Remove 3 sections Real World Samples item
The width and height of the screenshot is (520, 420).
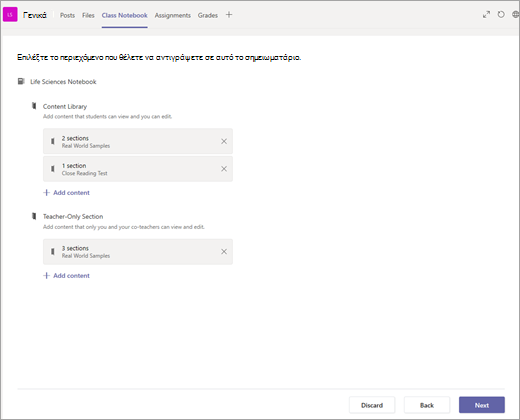pyautogui.click(x=224, y=252)
